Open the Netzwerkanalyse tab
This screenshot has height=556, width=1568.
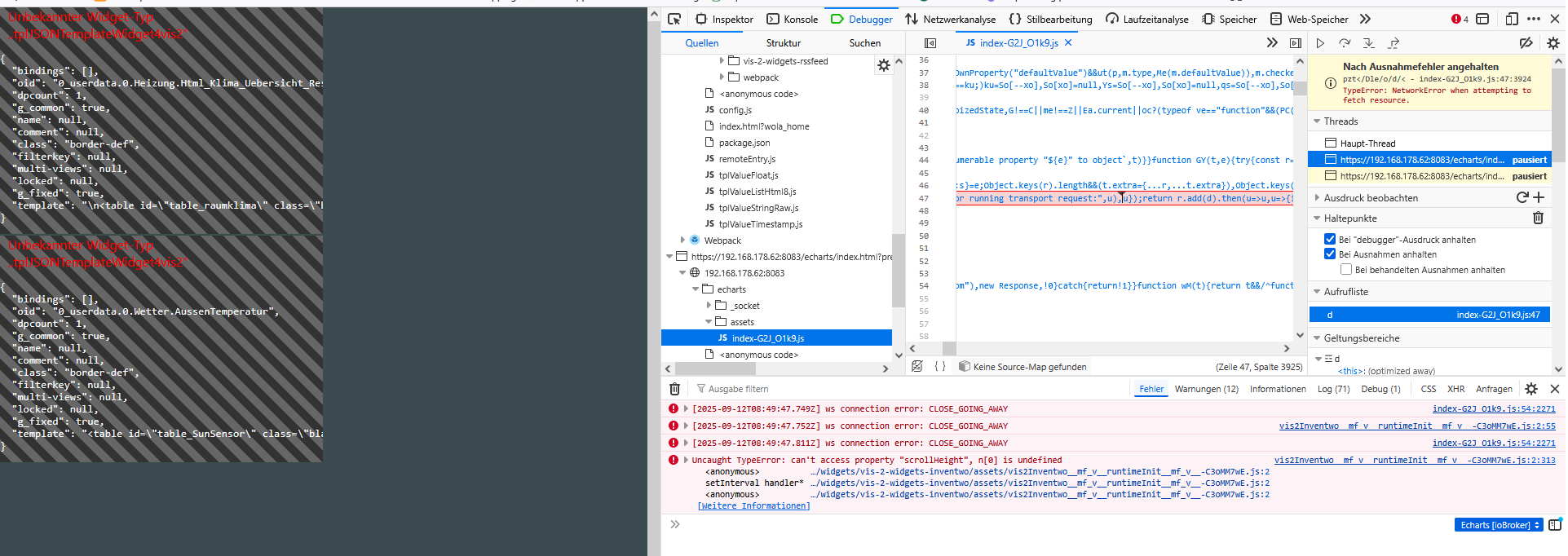click(951, 19)
